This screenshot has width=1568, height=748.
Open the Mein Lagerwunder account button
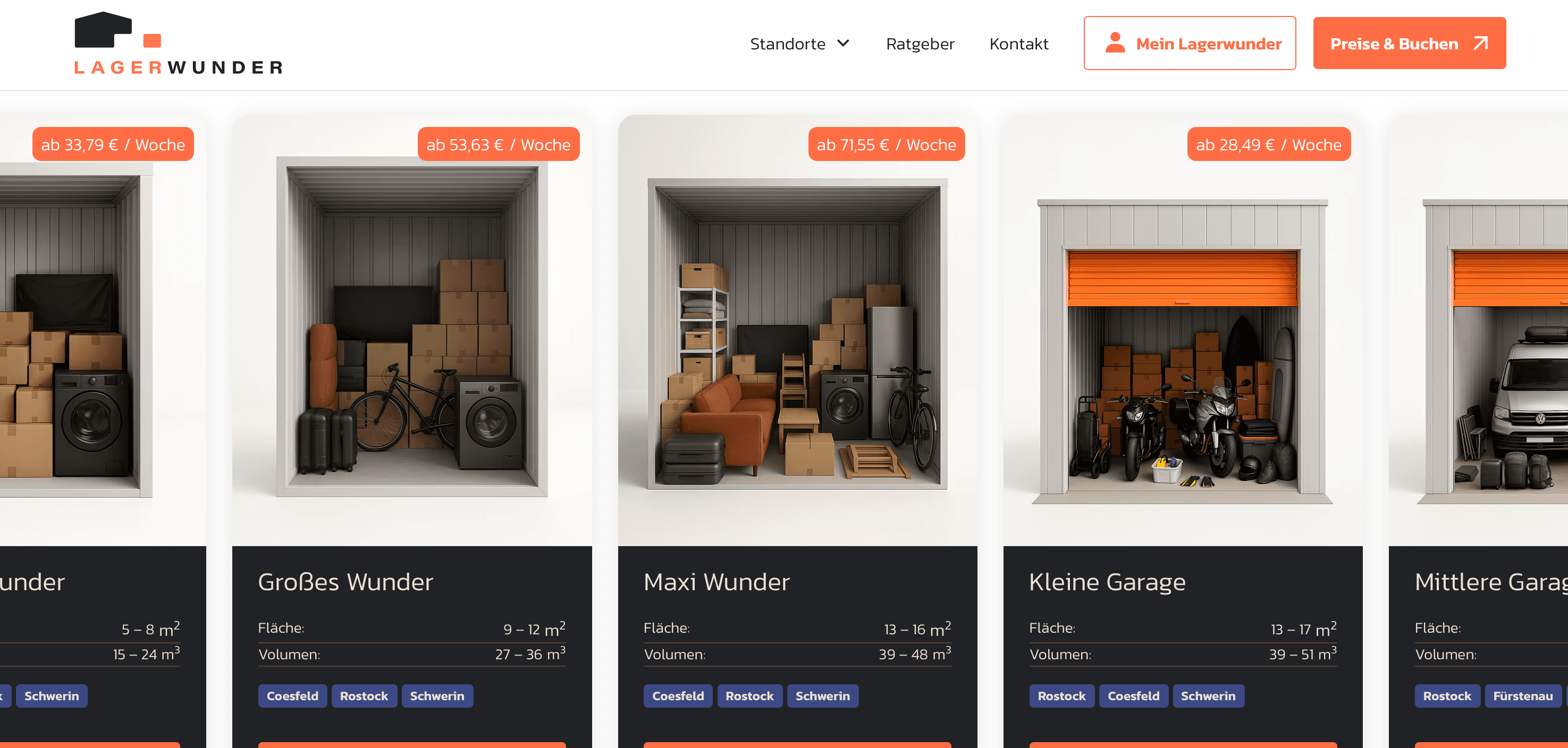point(1190,43)
